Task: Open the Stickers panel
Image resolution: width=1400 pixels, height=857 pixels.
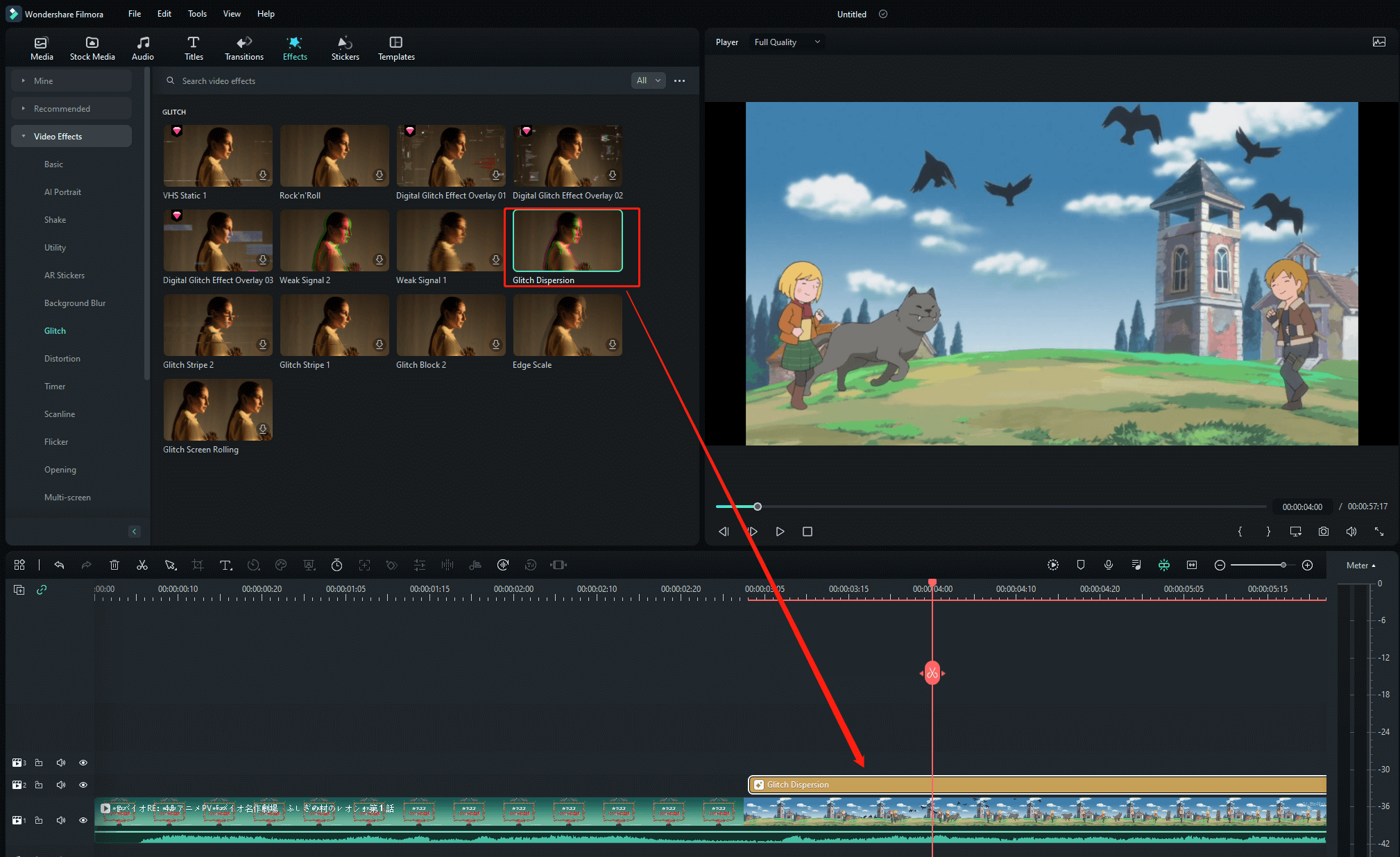Action: 345,49
